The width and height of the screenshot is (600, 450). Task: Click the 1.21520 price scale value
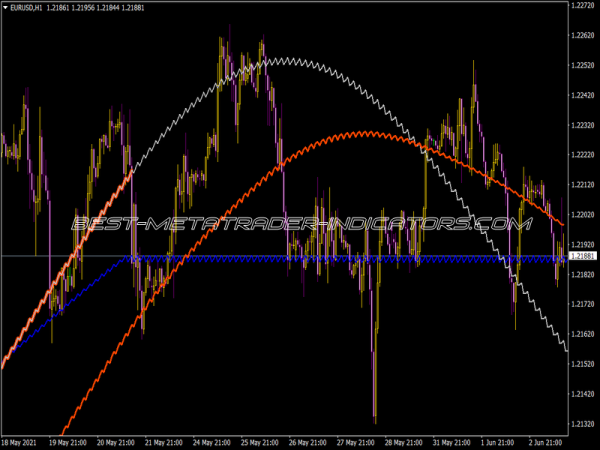pos(584,364)
